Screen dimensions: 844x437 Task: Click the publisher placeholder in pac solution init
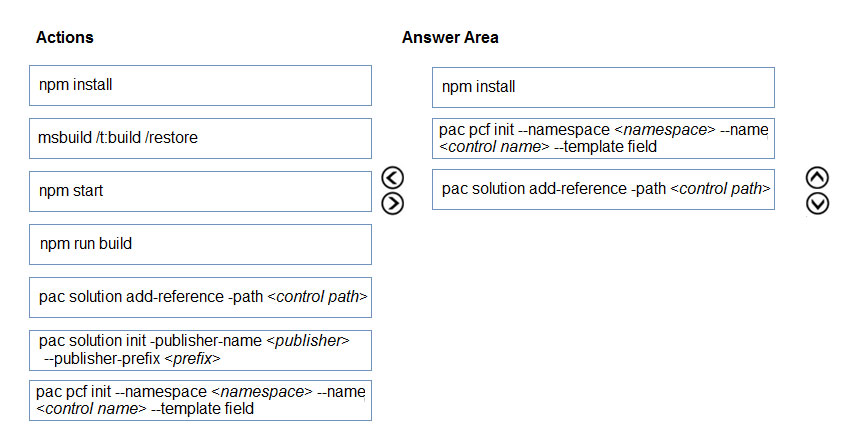(x=308, y=341)
